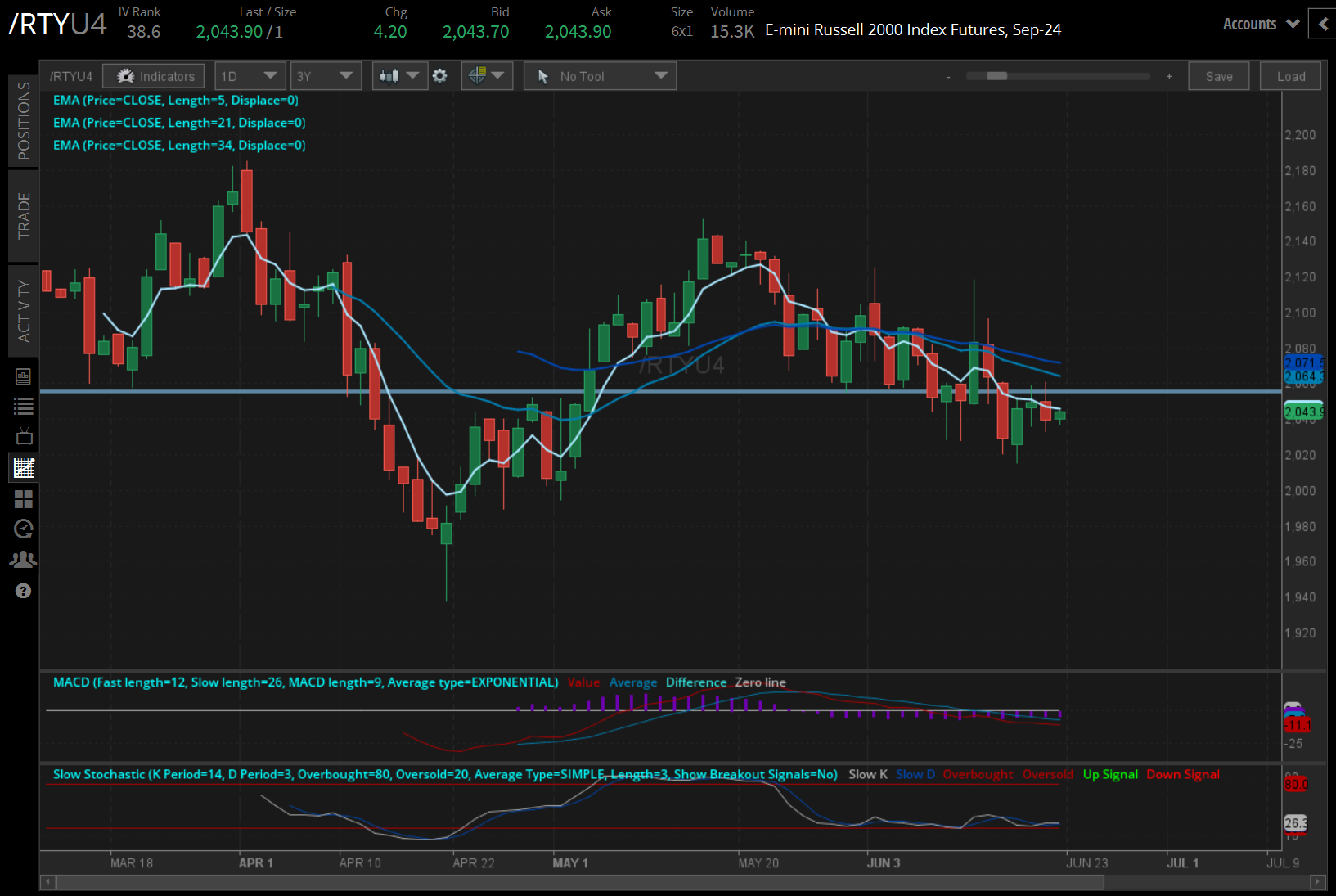
Task: Expand the 1D interval dropdown
Action: coord(250,76)
